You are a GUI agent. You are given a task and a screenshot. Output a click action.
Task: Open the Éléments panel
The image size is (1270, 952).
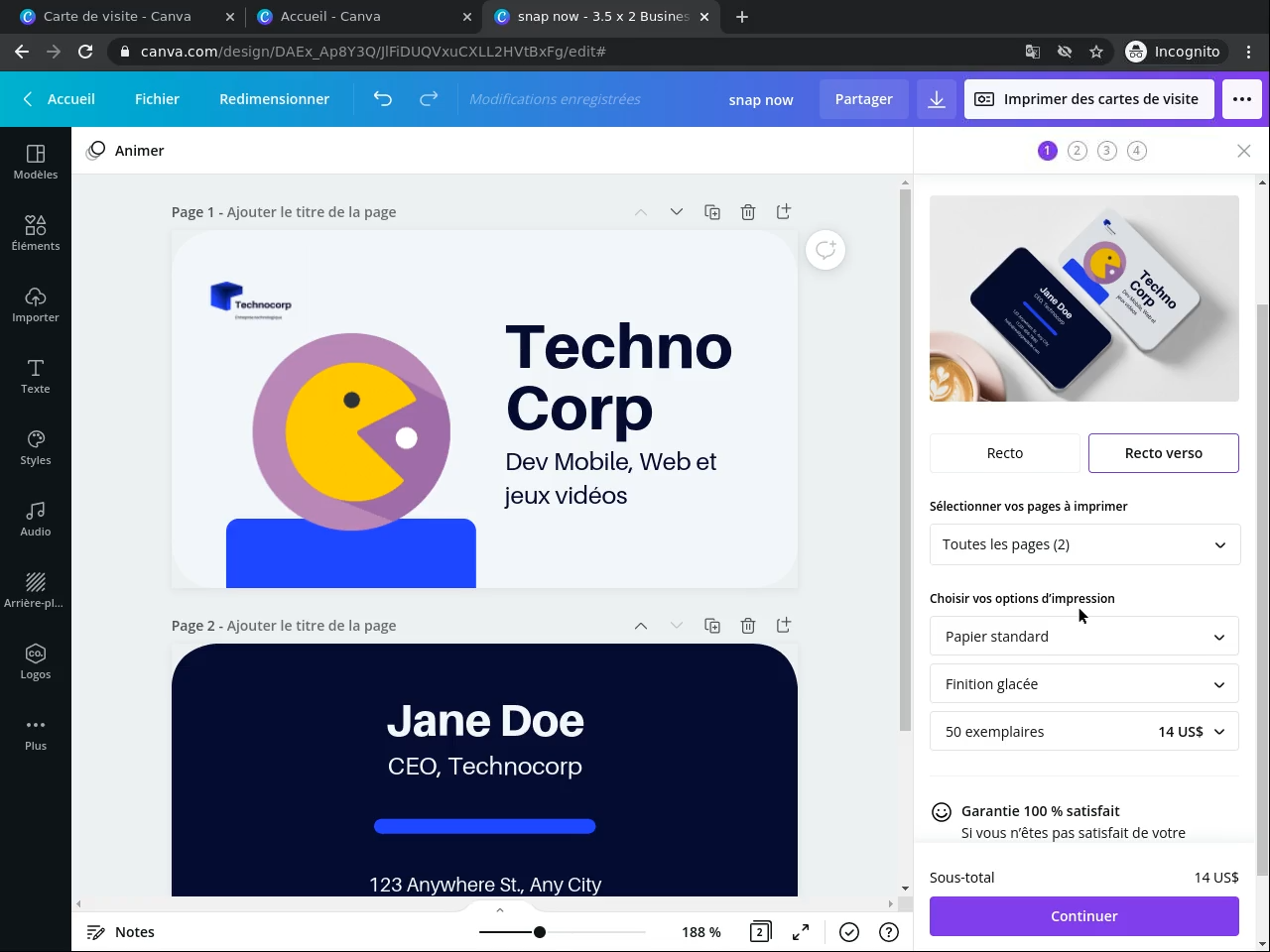(36, 233)
